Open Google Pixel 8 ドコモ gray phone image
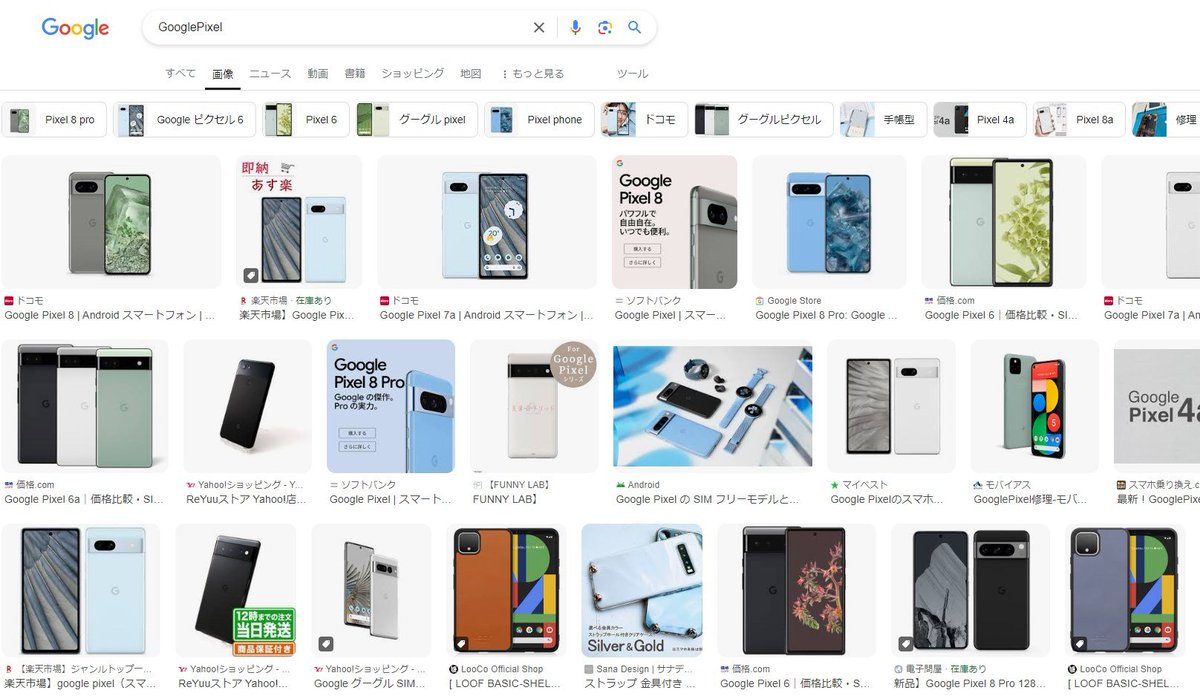The image size is (1200, 696). [111, 222]
